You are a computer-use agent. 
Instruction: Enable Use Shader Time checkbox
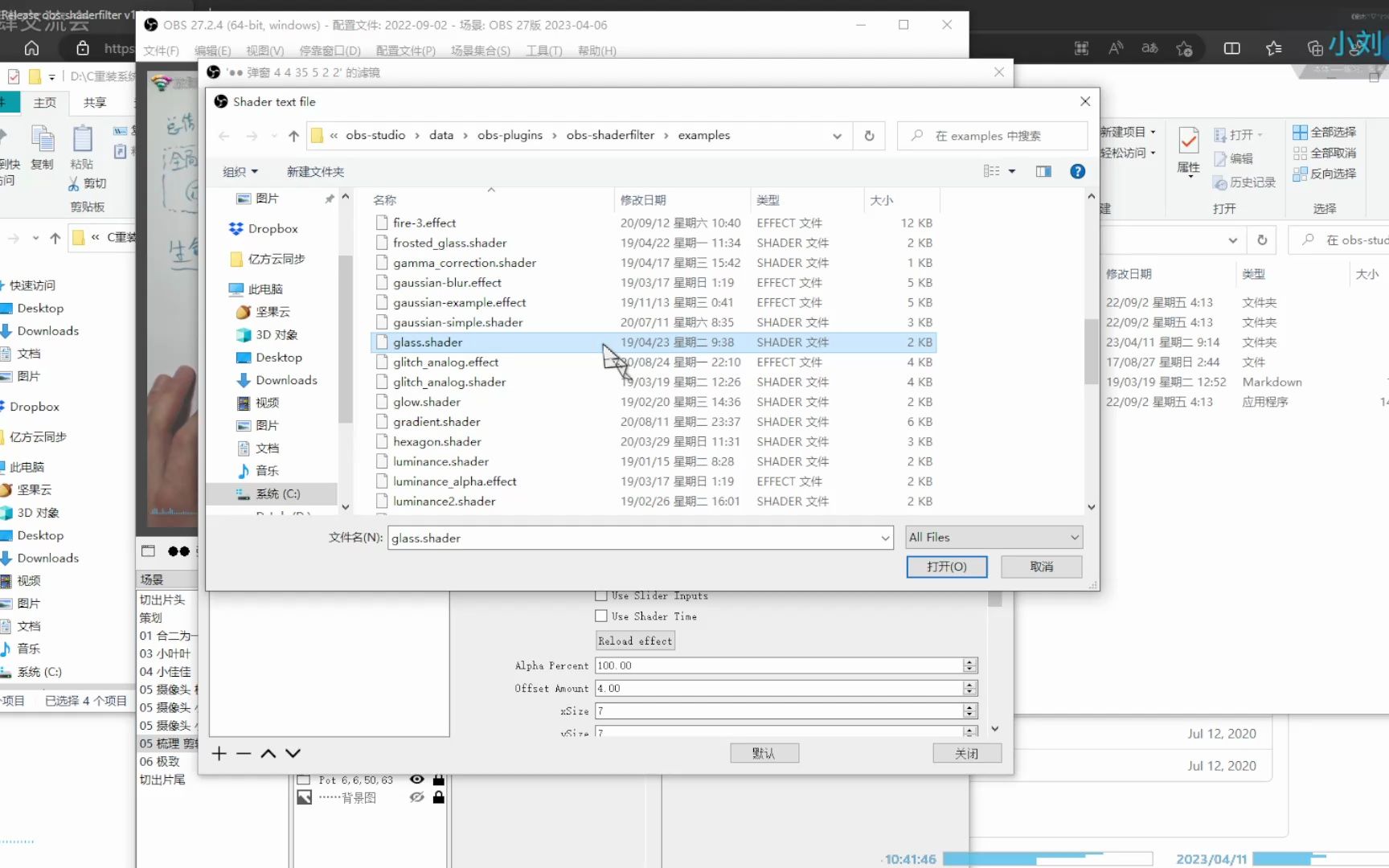(601, 616)
